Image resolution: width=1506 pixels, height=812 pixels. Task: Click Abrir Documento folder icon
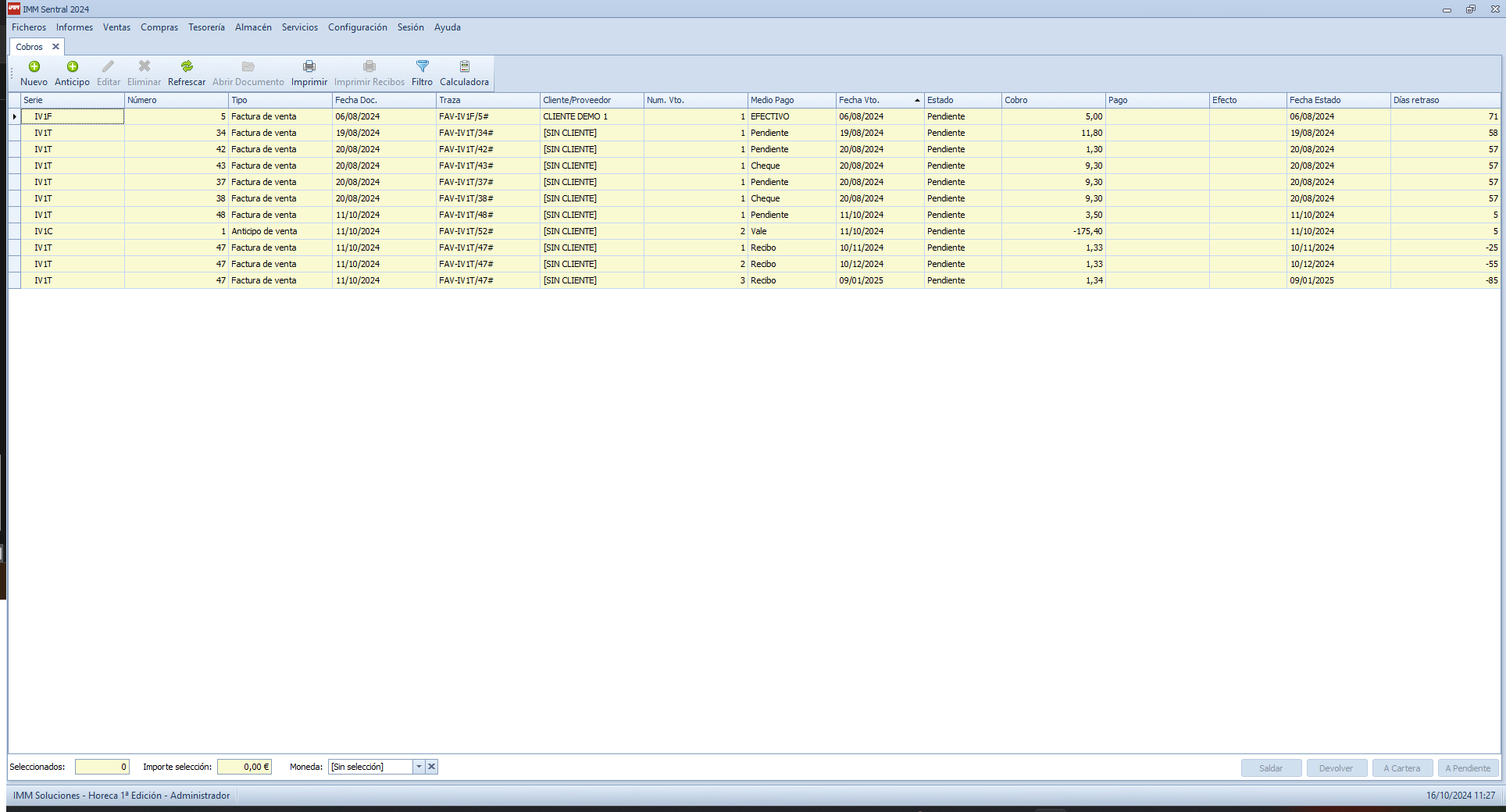tap(248, 66)
